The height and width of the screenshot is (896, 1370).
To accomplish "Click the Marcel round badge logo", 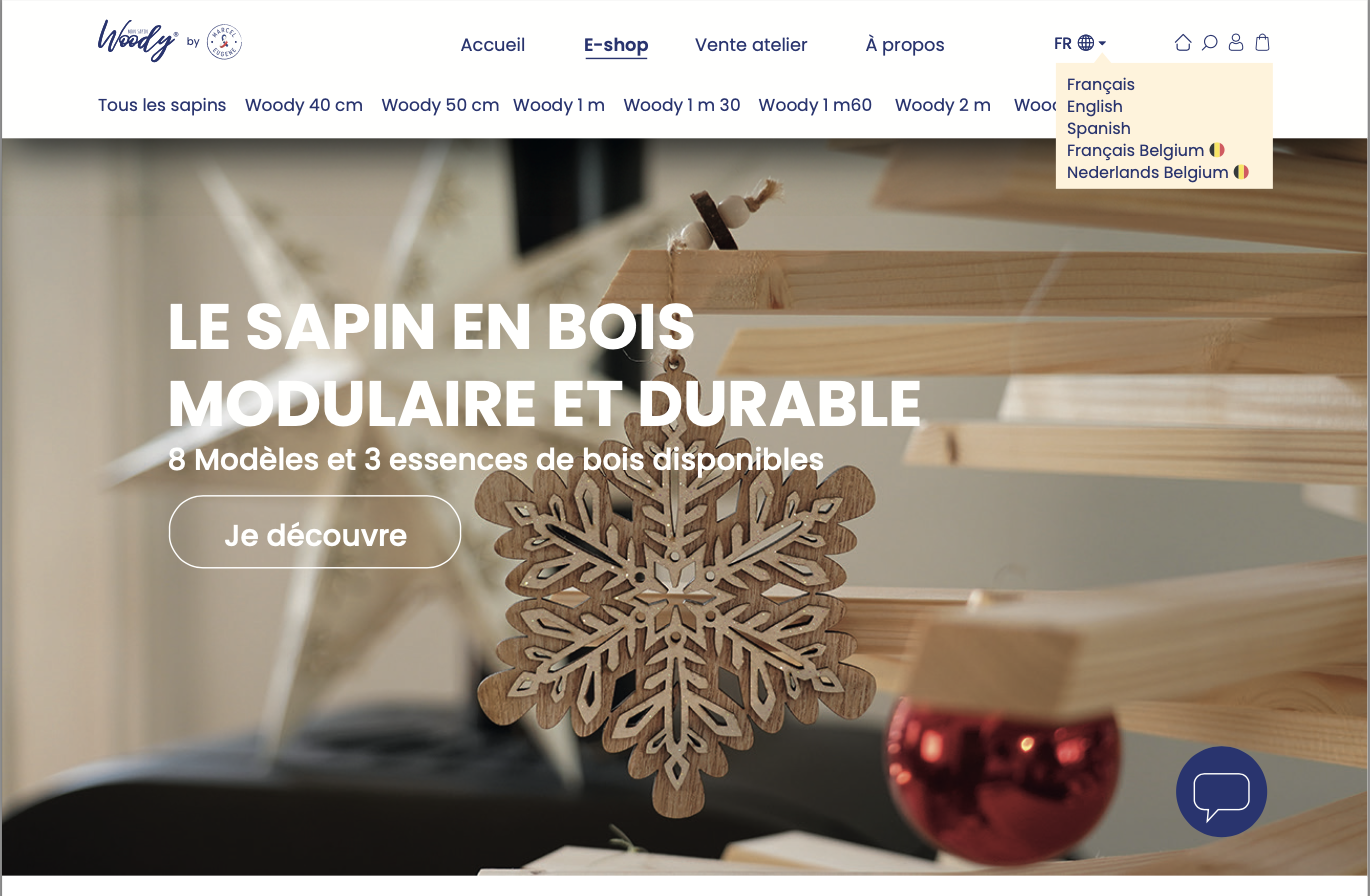I will (x=224, y=42).
